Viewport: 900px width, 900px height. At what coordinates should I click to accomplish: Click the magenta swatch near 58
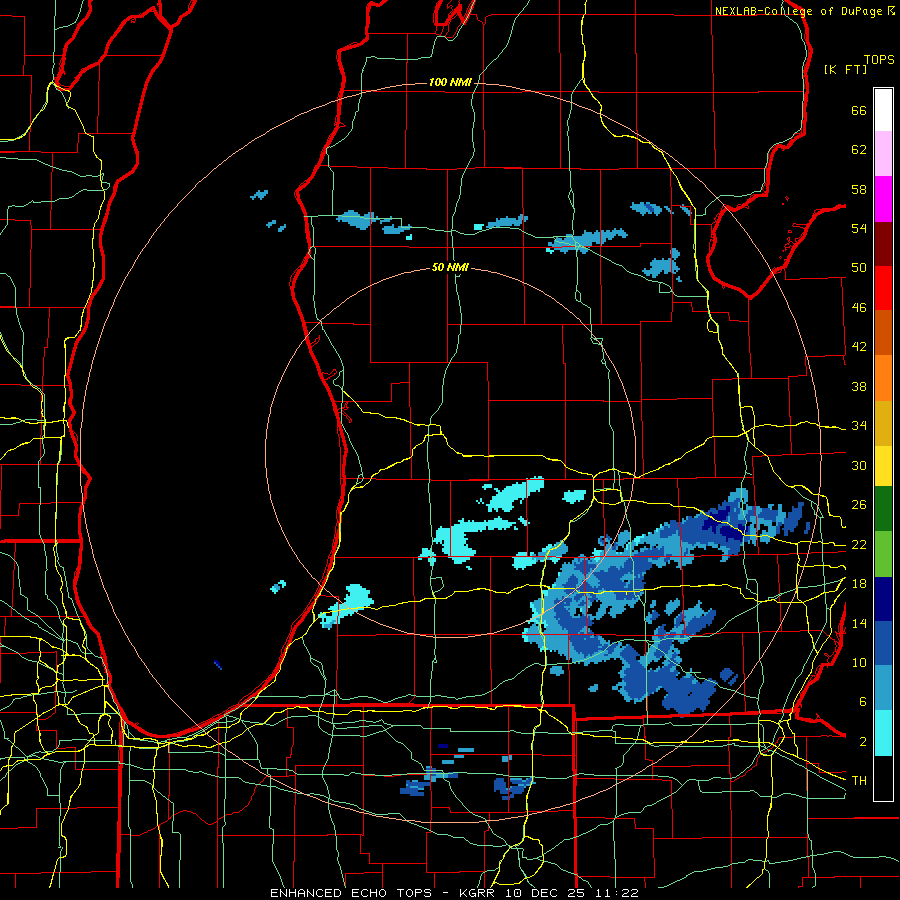pyautogui.click(x=883, y=199)
